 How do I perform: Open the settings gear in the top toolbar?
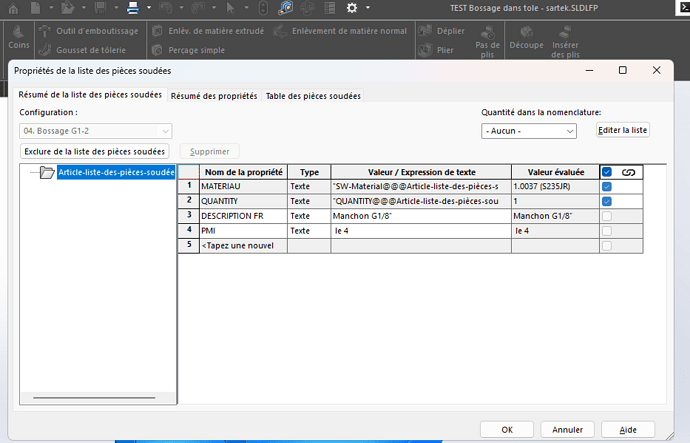(x=352, y=8)
